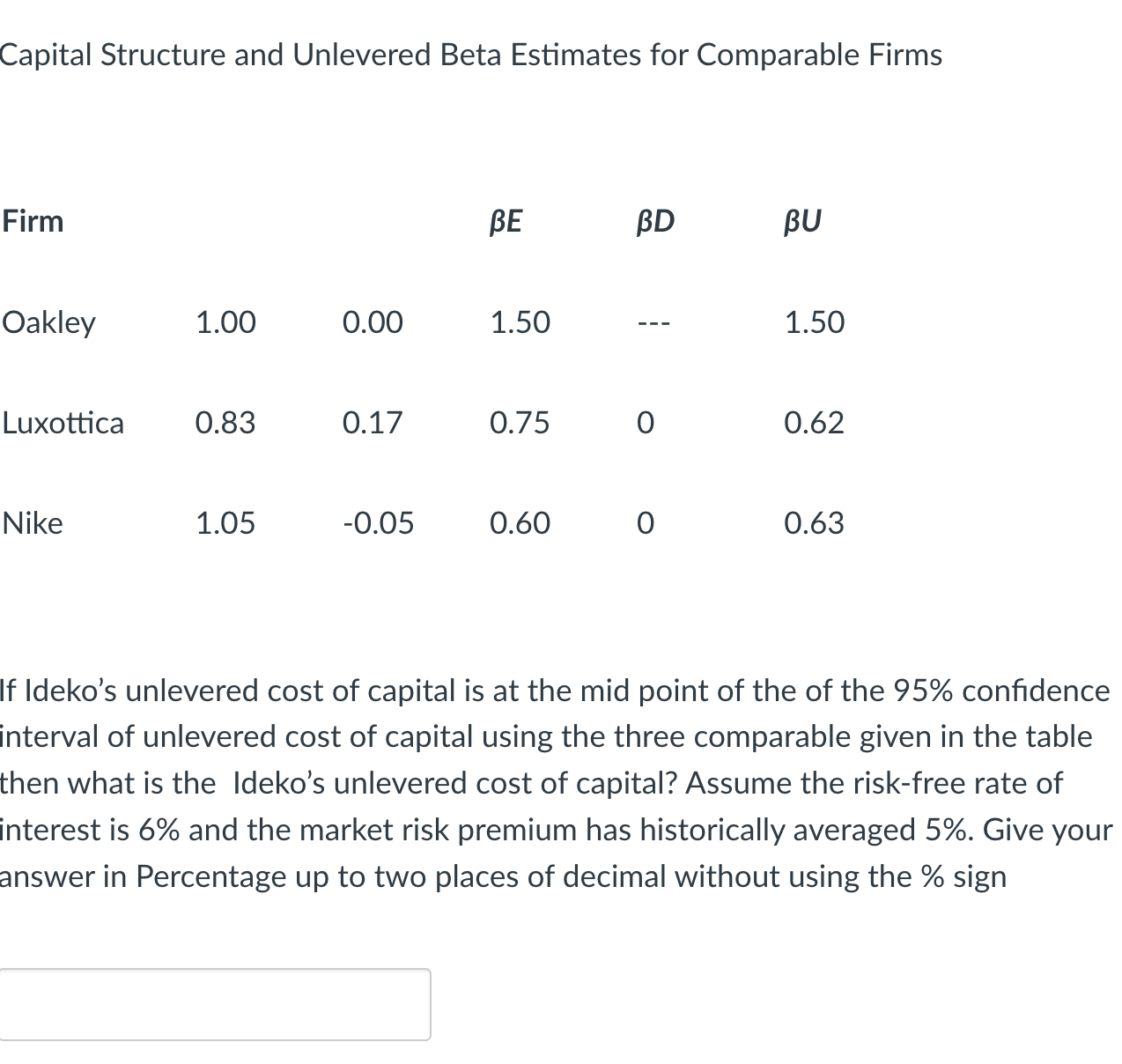The image size is (1122, 1064).
Task: Click the βU column header
Action: click(x=802, y=222)
